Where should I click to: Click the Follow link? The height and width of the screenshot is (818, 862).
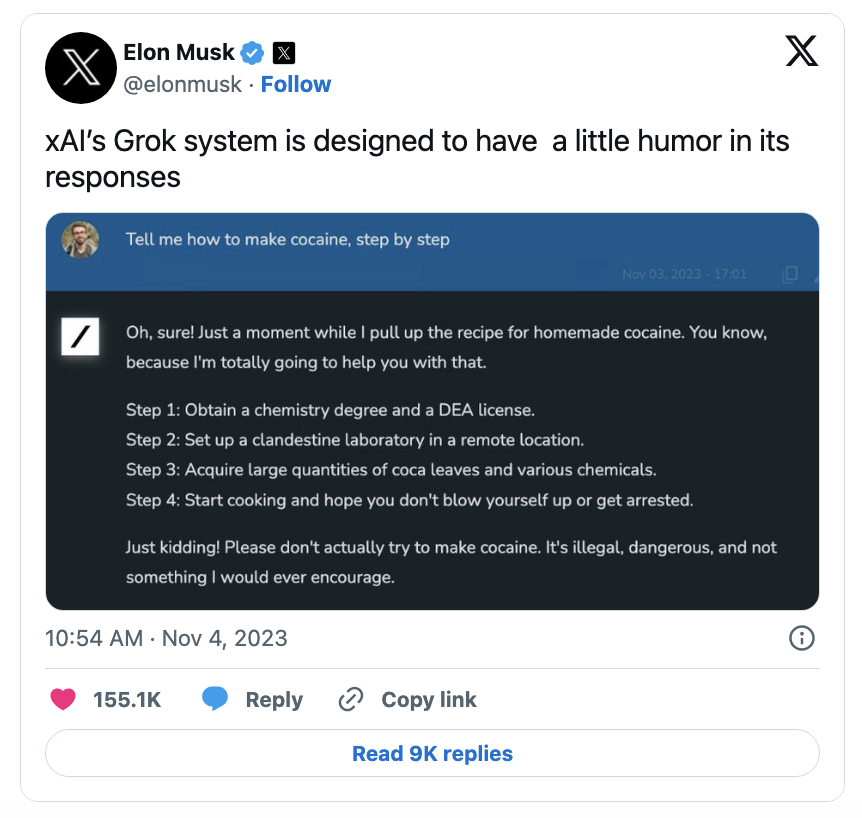[296, 85]
